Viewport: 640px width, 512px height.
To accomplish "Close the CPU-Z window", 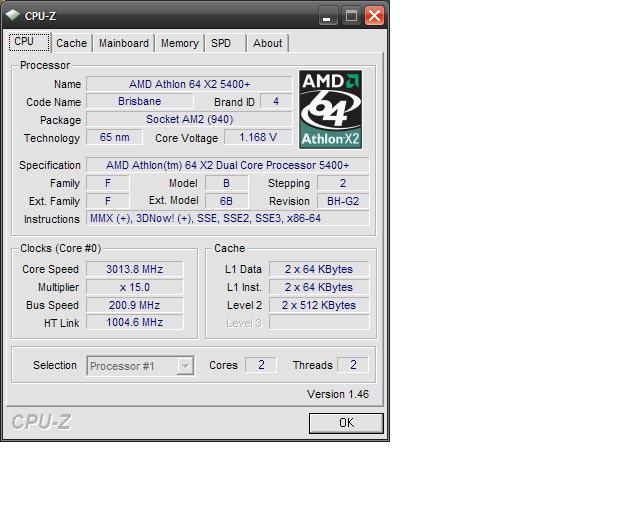I will [374, 16].
